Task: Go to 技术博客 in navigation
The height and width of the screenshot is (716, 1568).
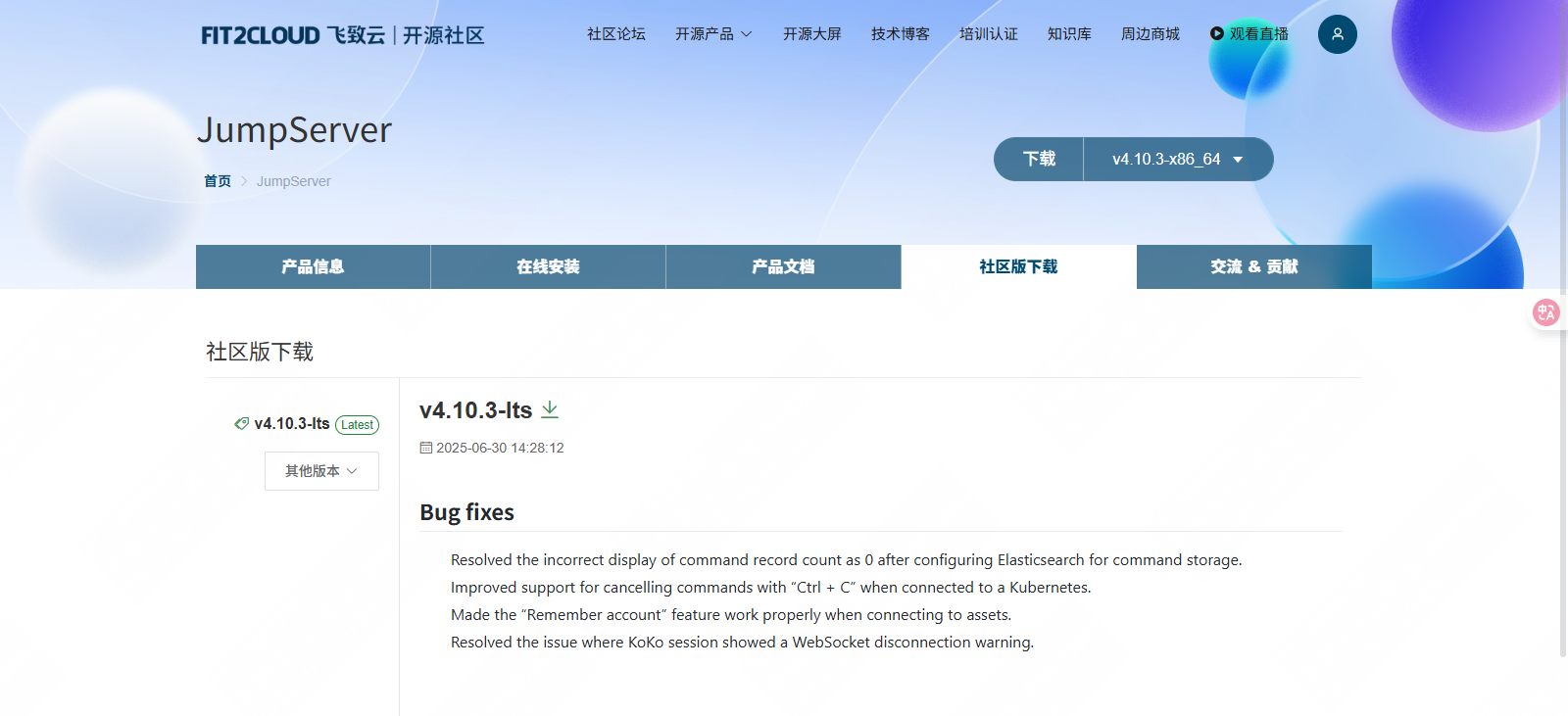Action: (901, 34)
